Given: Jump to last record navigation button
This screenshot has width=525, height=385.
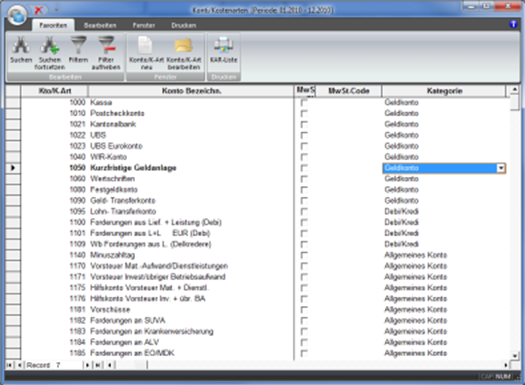Looking at the screenshot, I should pos(97,365).
